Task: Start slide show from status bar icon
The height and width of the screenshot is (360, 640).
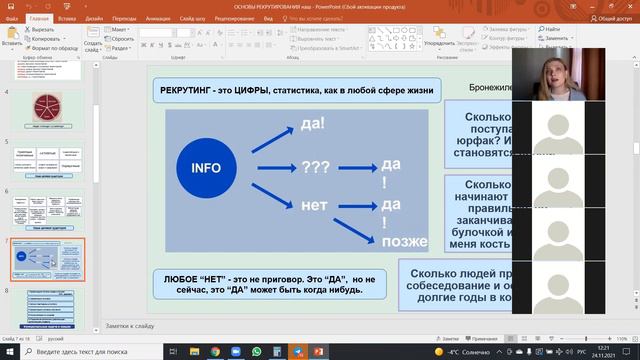Action: click(x=551, y=339)
